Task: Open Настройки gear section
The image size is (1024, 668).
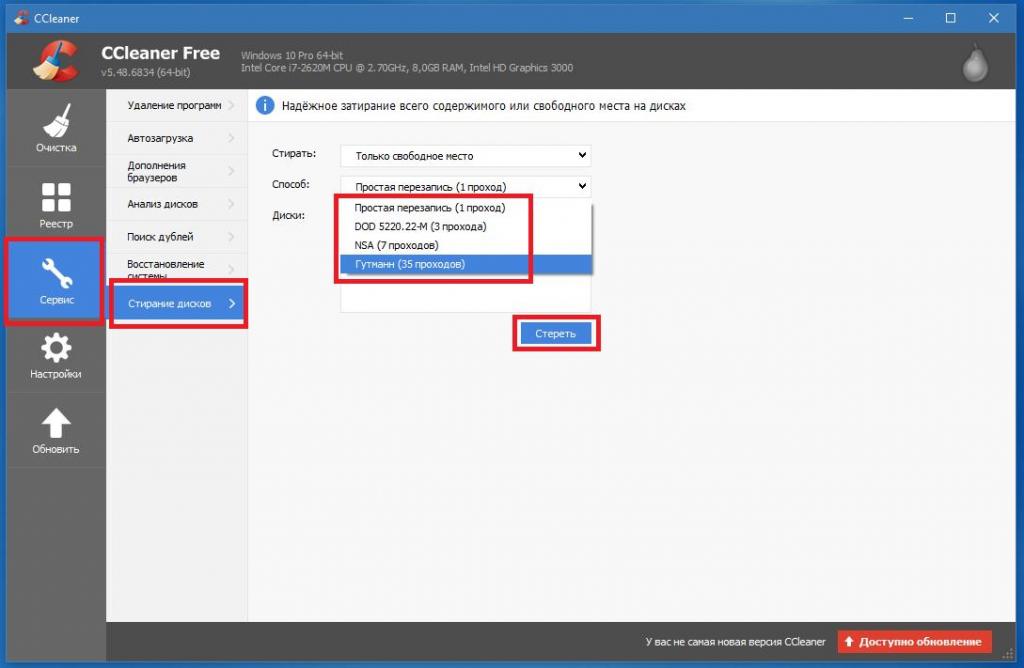Action: [x=56, y=355]
